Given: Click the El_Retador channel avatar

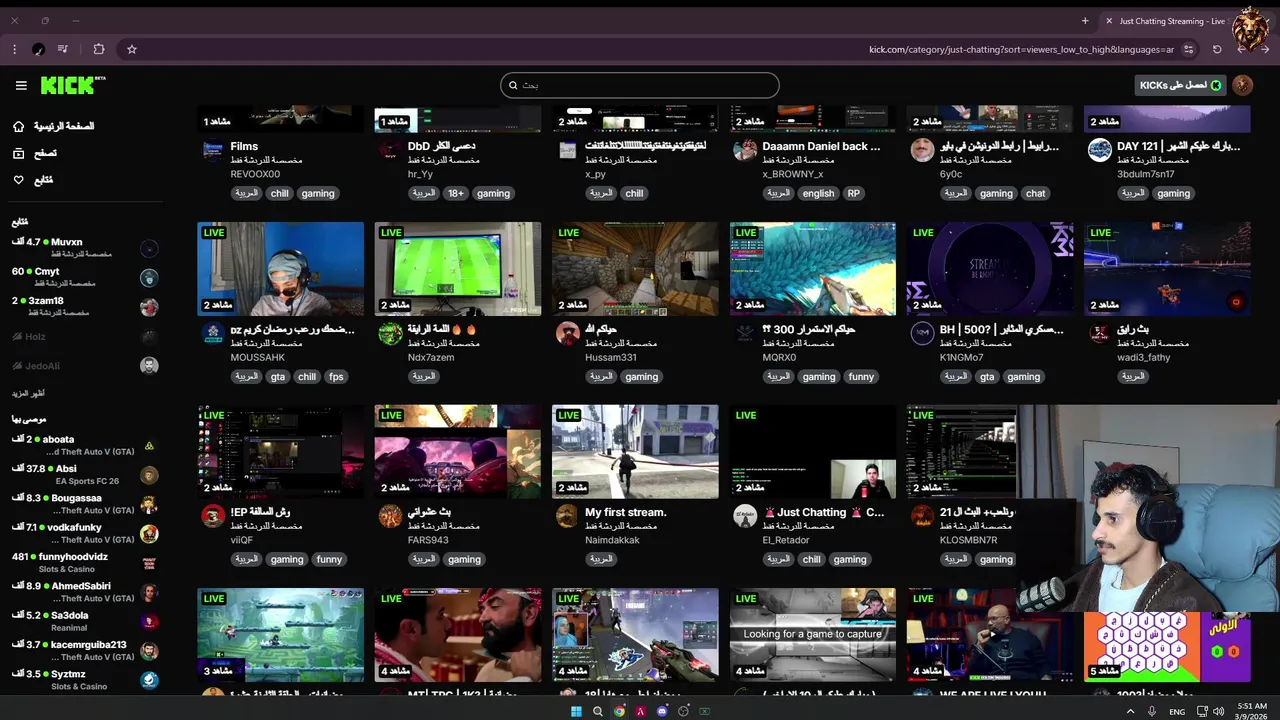Looking at the screenshot, I should point(745,516).
